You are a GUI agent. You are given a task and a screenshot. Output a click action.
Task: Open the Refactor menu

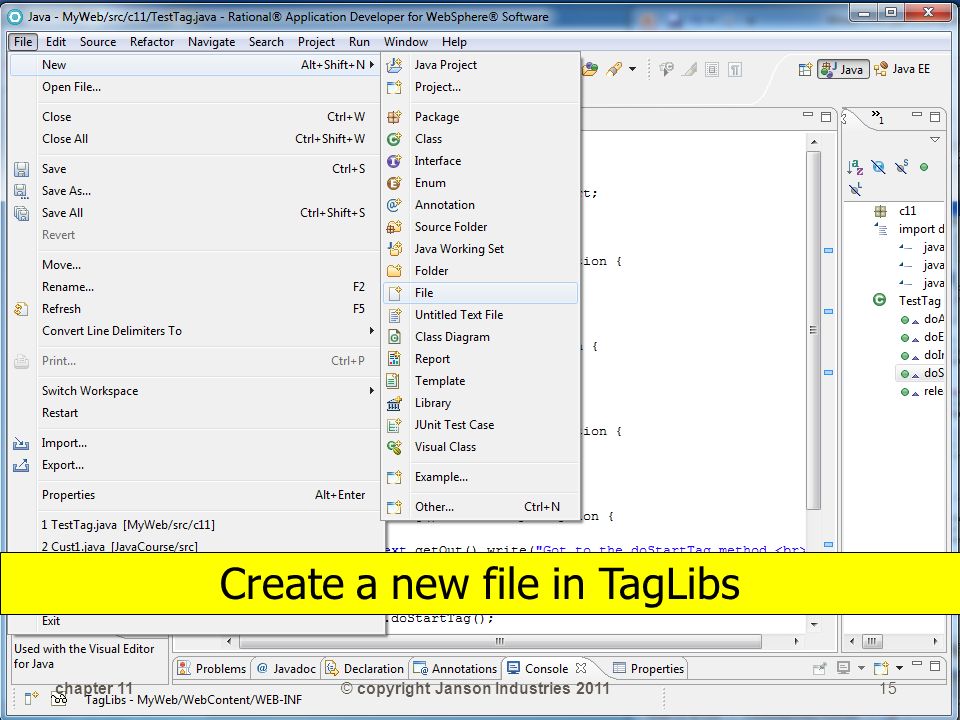152,42
